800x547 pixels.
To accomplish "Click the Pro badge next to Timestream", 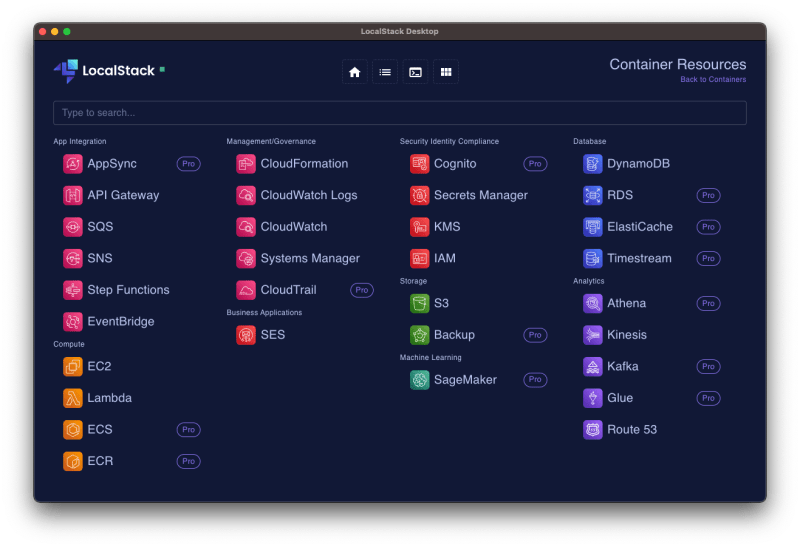I will (x=708, y=259).
